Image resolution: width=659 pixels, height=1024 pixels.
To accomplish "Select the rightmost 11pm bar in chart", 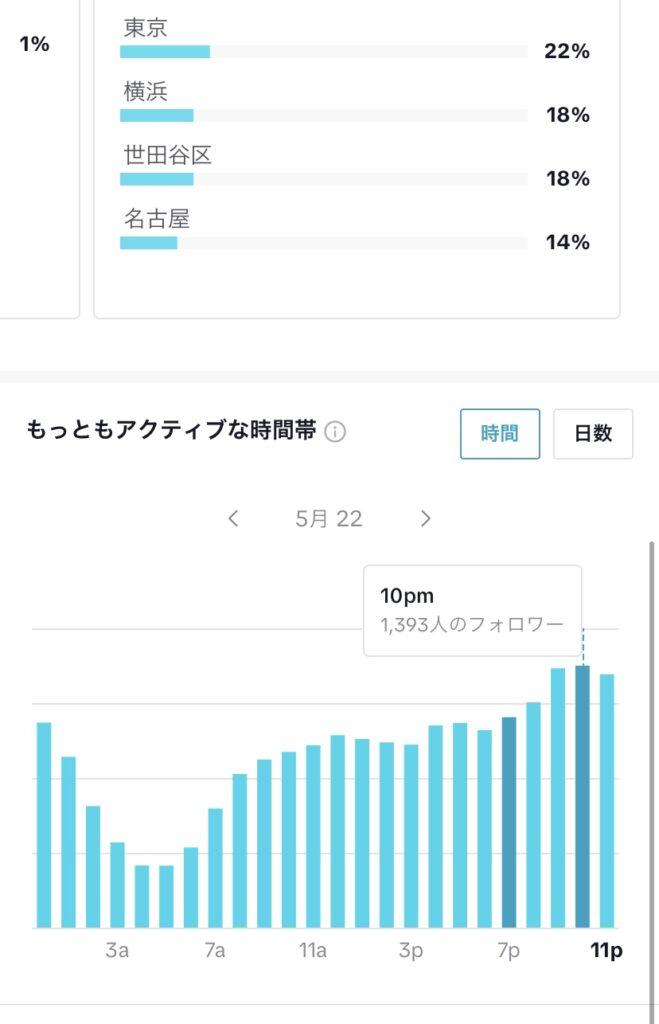I will 607,800.
